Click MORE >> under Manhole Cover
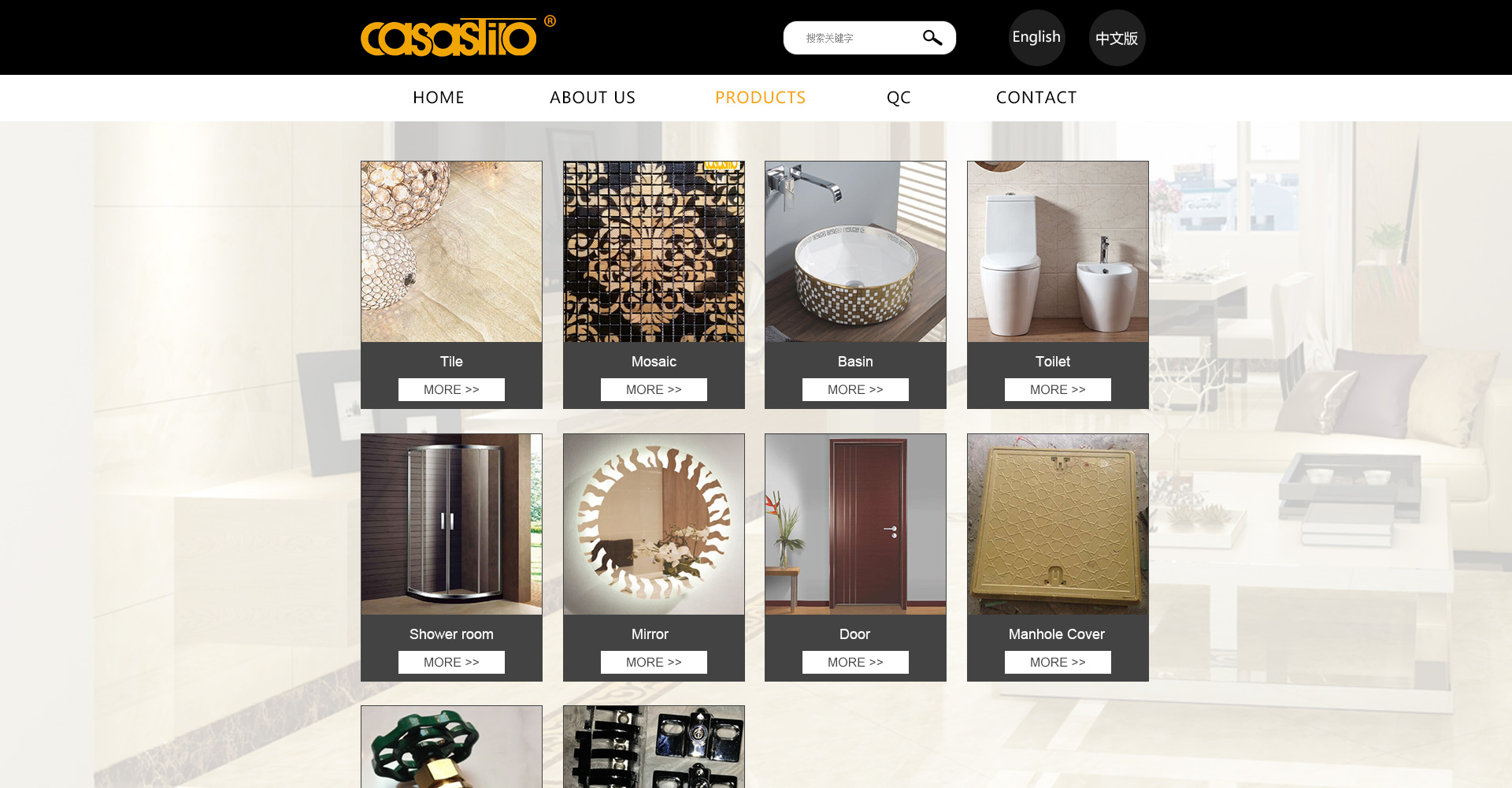 (x=1058, y=662)
